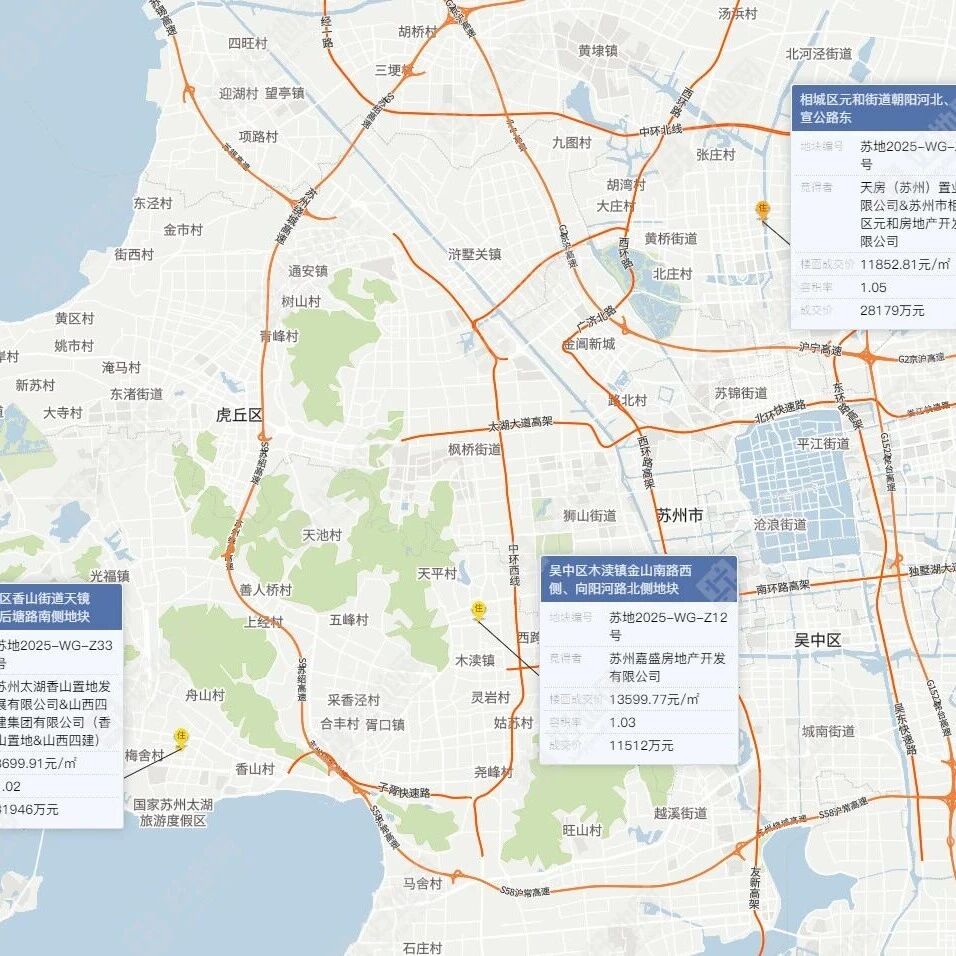Screen dimensions: 956x956
Task: Click the 苏州市 city label
Action: [x=680, y=515]
